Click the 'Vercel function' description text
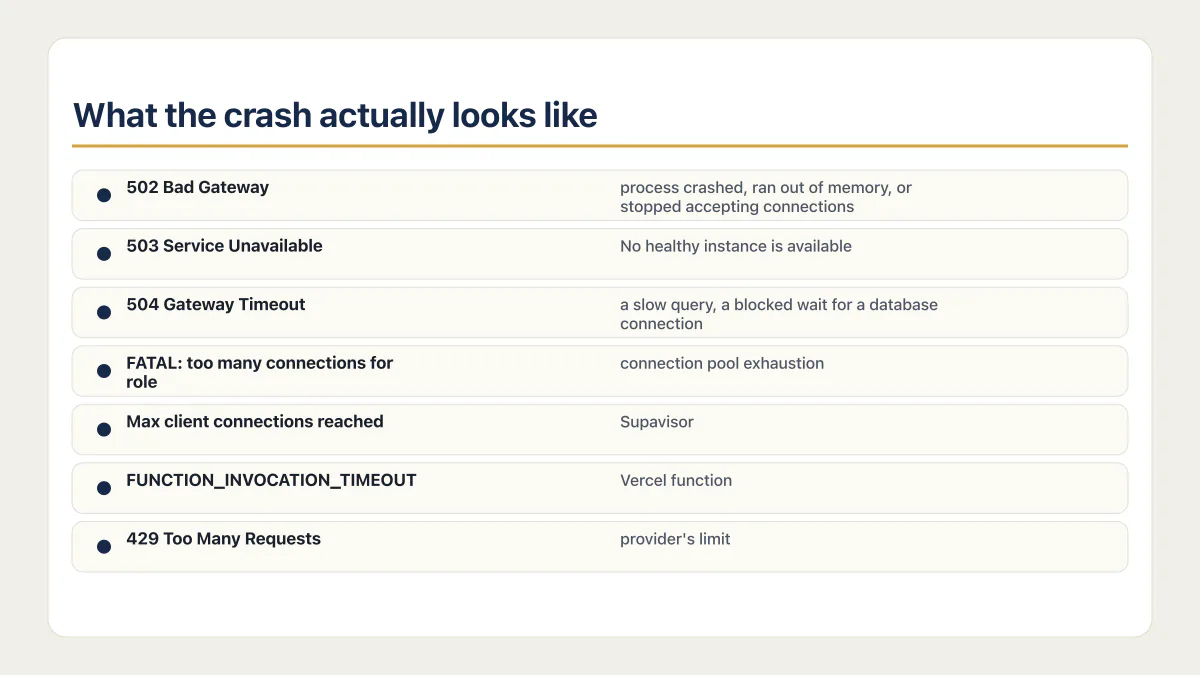Image resolution: width=1200 pixels, height=675 pixels. (676, 480)
